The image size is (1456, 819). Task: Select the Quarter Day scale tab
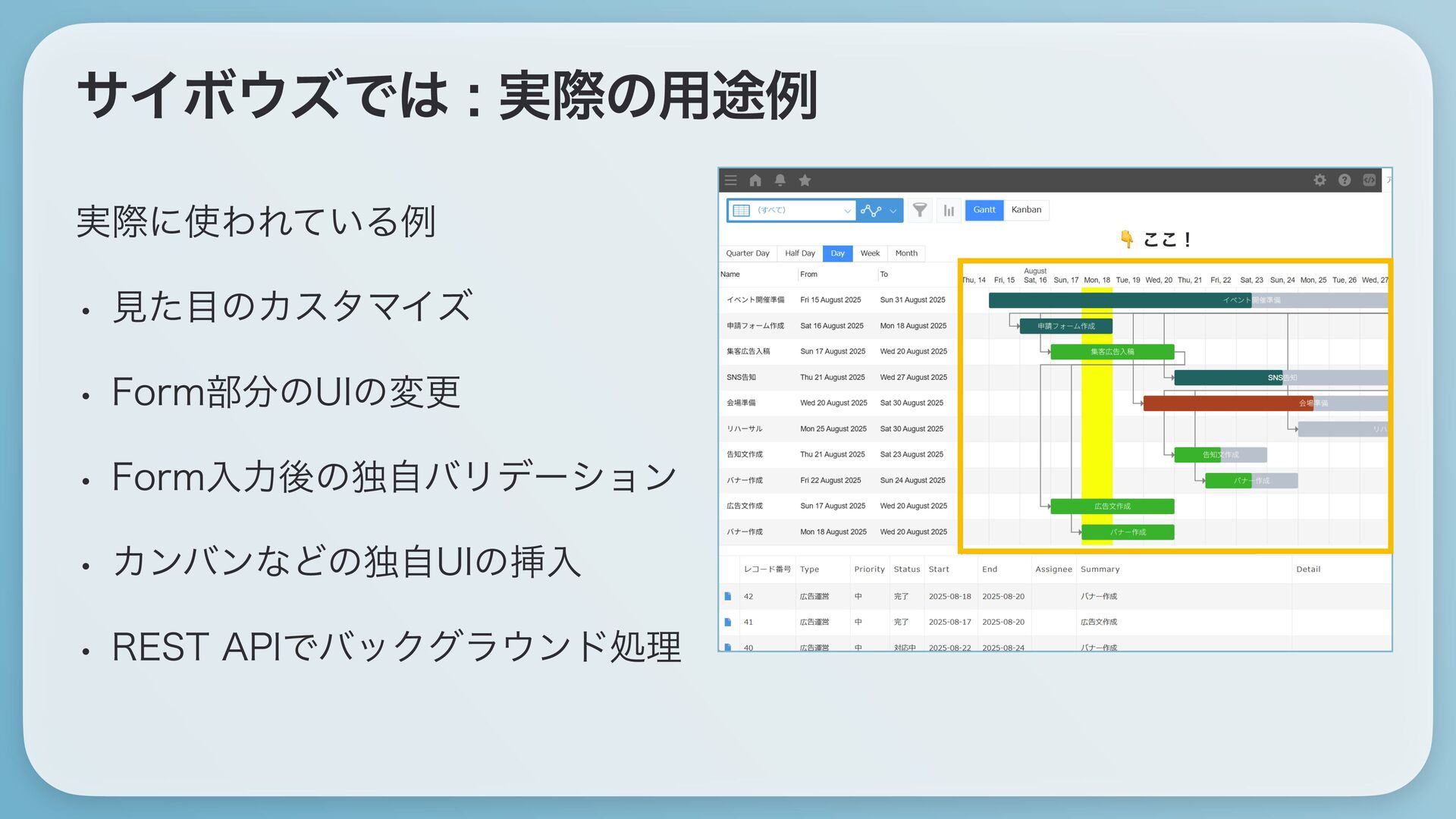[x=747, y=253]
